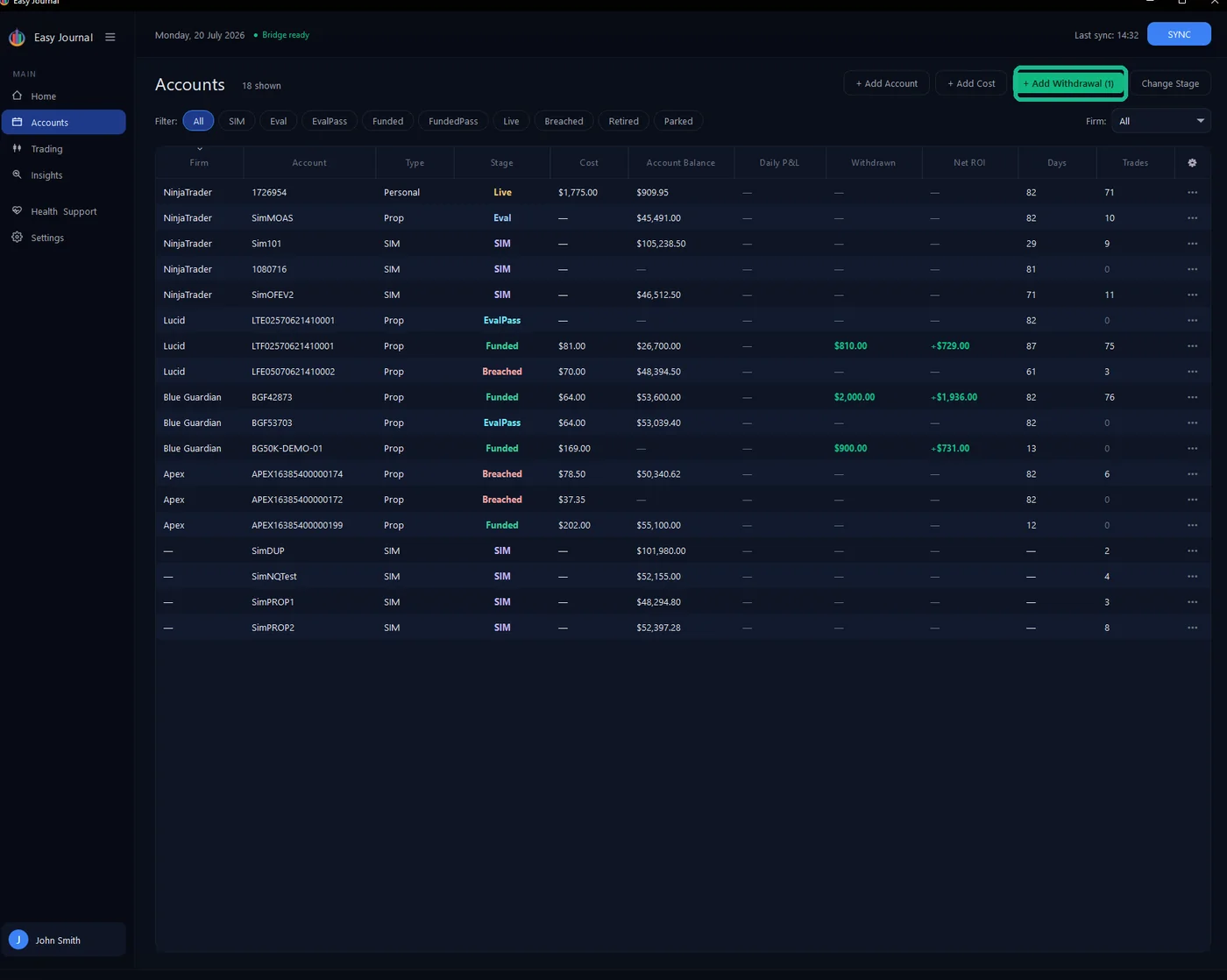The width and height of the screenshot is (1227, 980).
Task: Select the Funded filter chip
Action: click(x=387, y=121)
